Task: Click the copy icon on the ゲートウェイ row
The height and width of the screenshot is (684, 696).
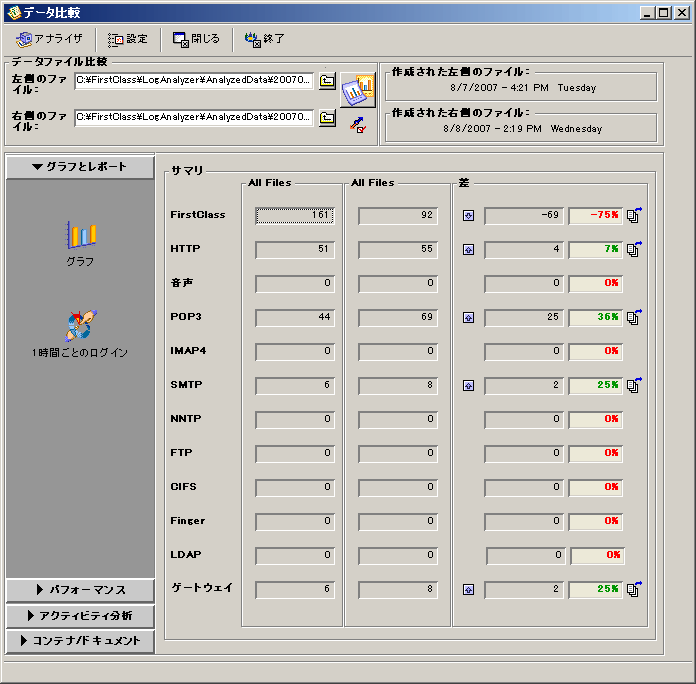Action: click(x=633, y=589)
